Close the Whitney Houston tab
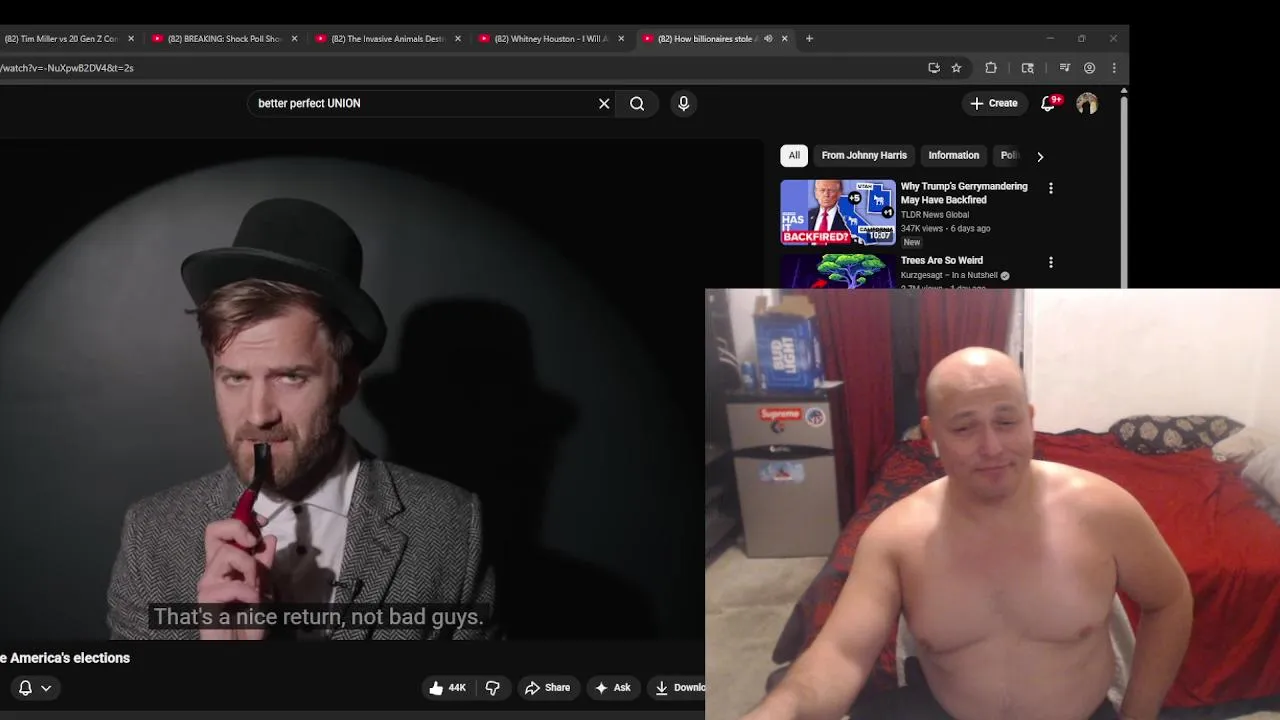The width and height of the screenshot is (1280, 720). (x=621, y=39)
